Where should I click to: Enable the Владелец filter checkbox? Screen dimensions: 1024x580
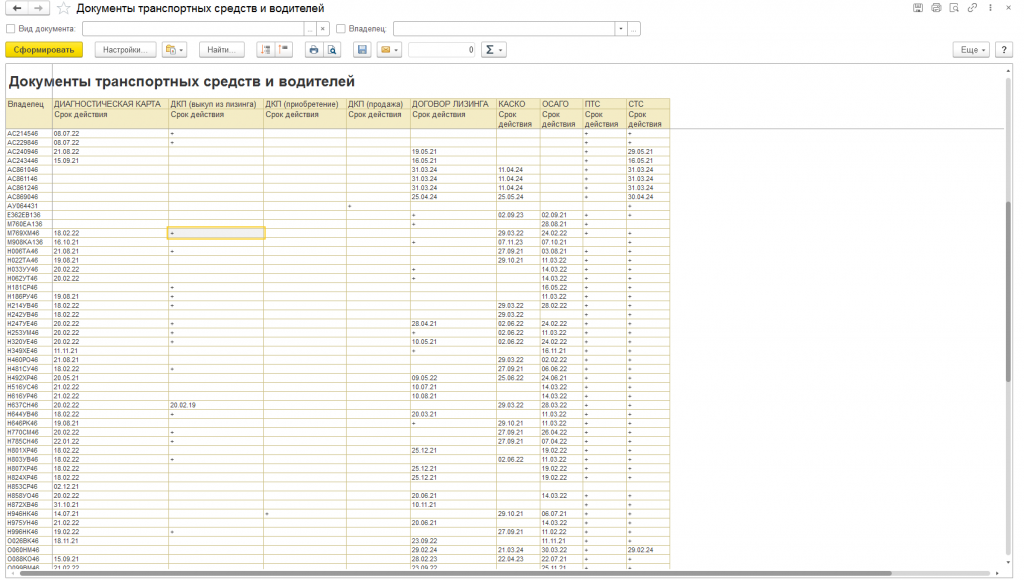pos(342,29)
